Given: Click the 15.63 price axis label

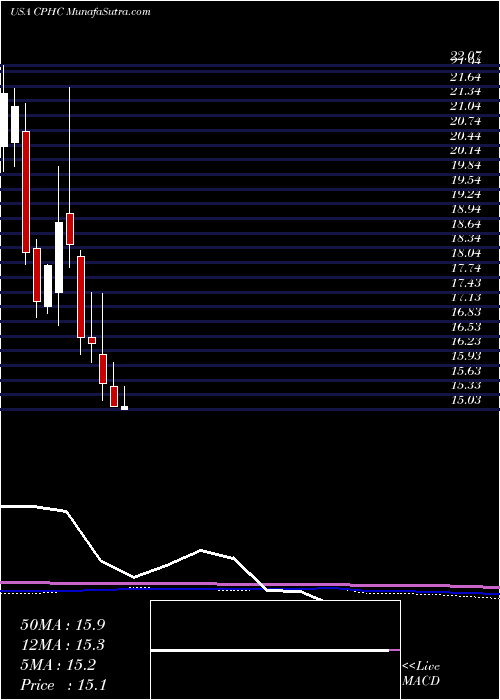Looking at the screenshot, I should (x=466, y=371).
